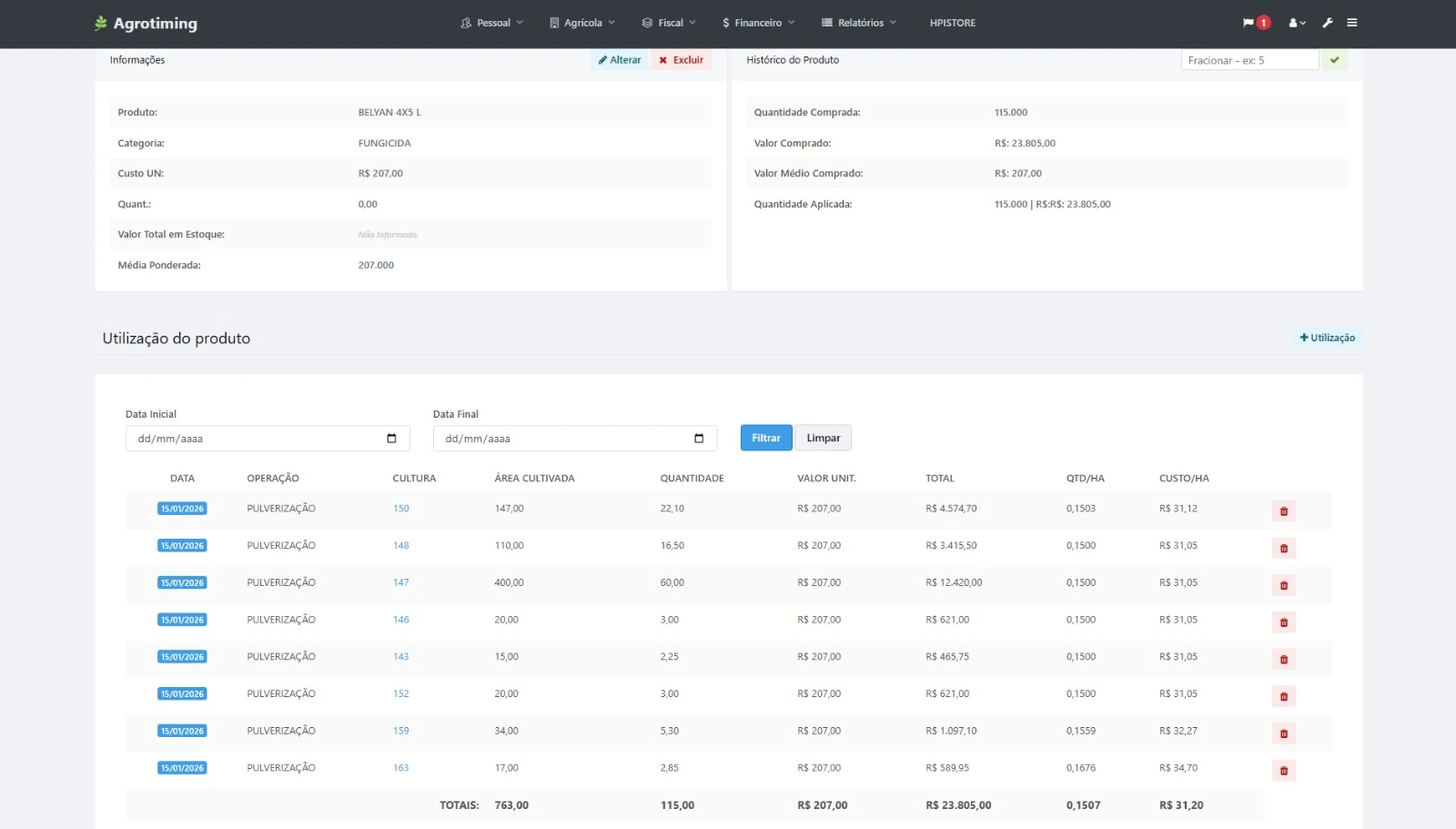Screen dimensions: 1456x829
Task: Focus the Fracionar input field
Action: tap(1249, 60)
